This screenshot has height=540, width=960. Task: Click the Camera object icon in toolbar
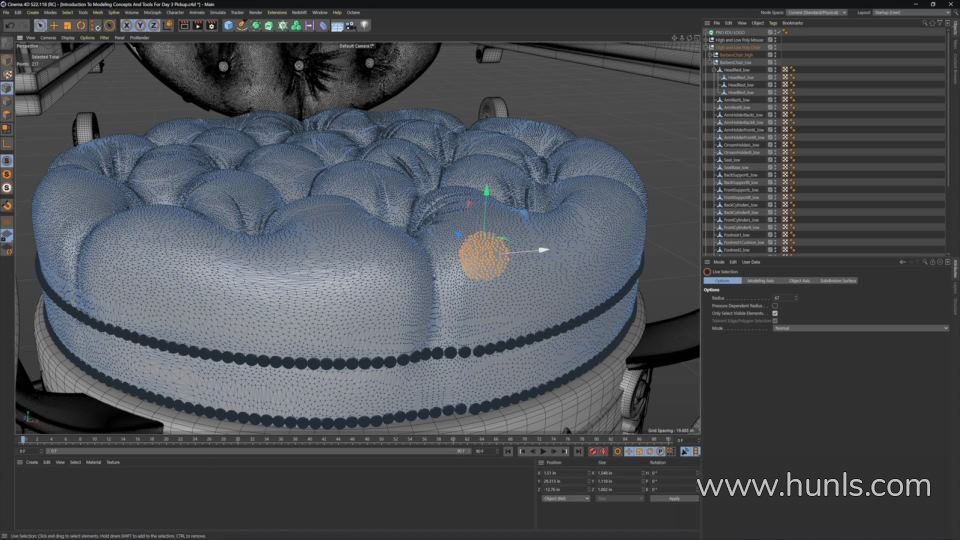[351, 25]
